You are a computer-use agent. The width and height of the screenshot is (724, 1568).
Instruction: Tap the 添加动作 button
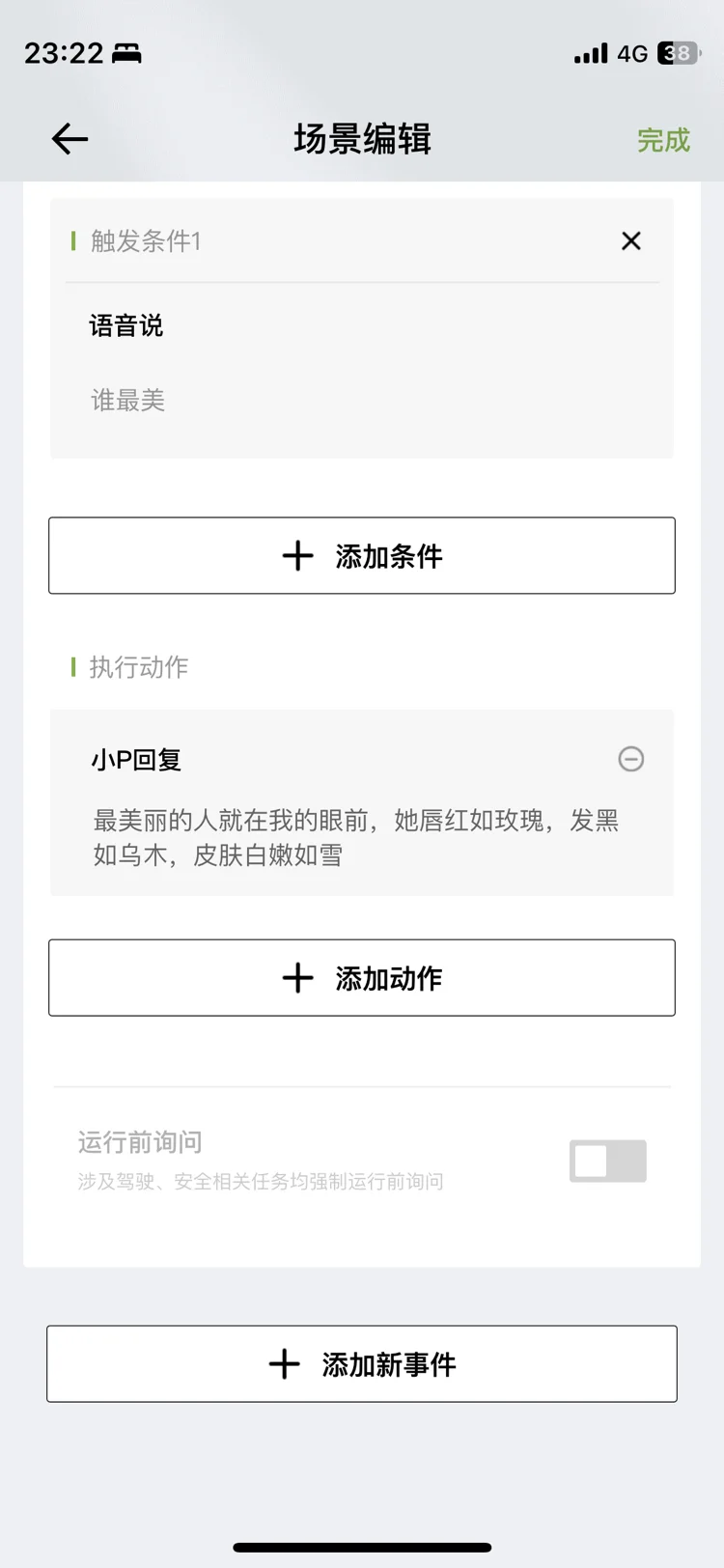pyautogui.click(x=362, y=978)
